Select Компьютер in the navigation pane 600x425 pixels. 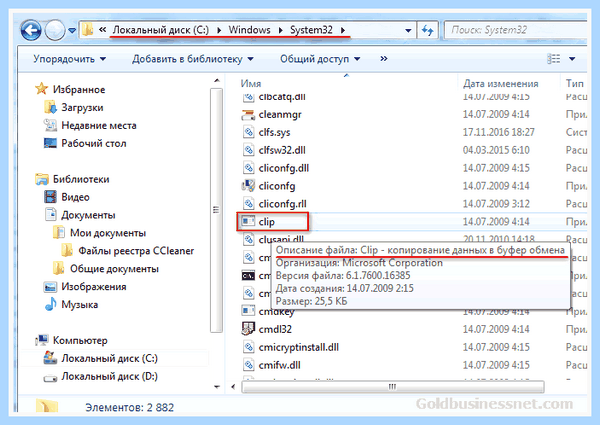pyautogui.click(x=80, y=340)
